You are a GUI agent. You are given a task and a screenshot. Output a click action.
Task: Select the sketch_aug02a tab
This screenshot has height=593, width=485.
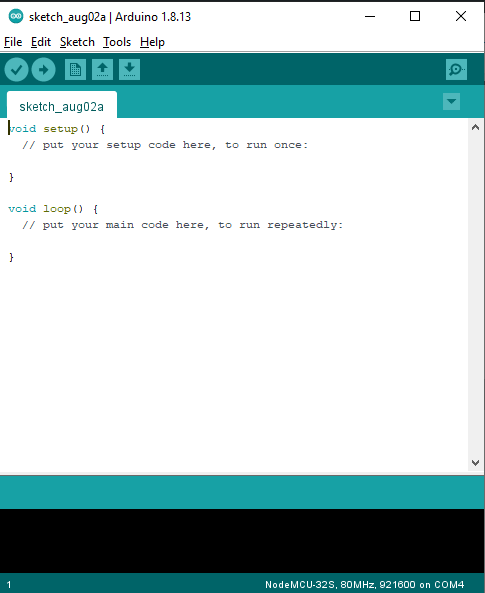[x=62, y=106]
